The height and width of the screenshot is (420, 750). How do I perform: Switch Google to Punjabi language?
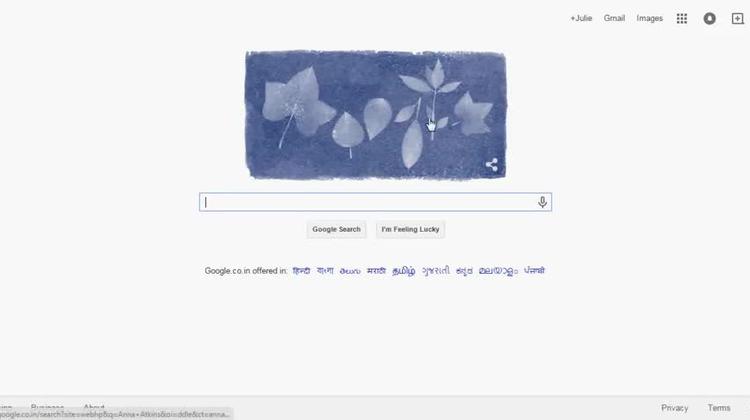coord(534,271)
